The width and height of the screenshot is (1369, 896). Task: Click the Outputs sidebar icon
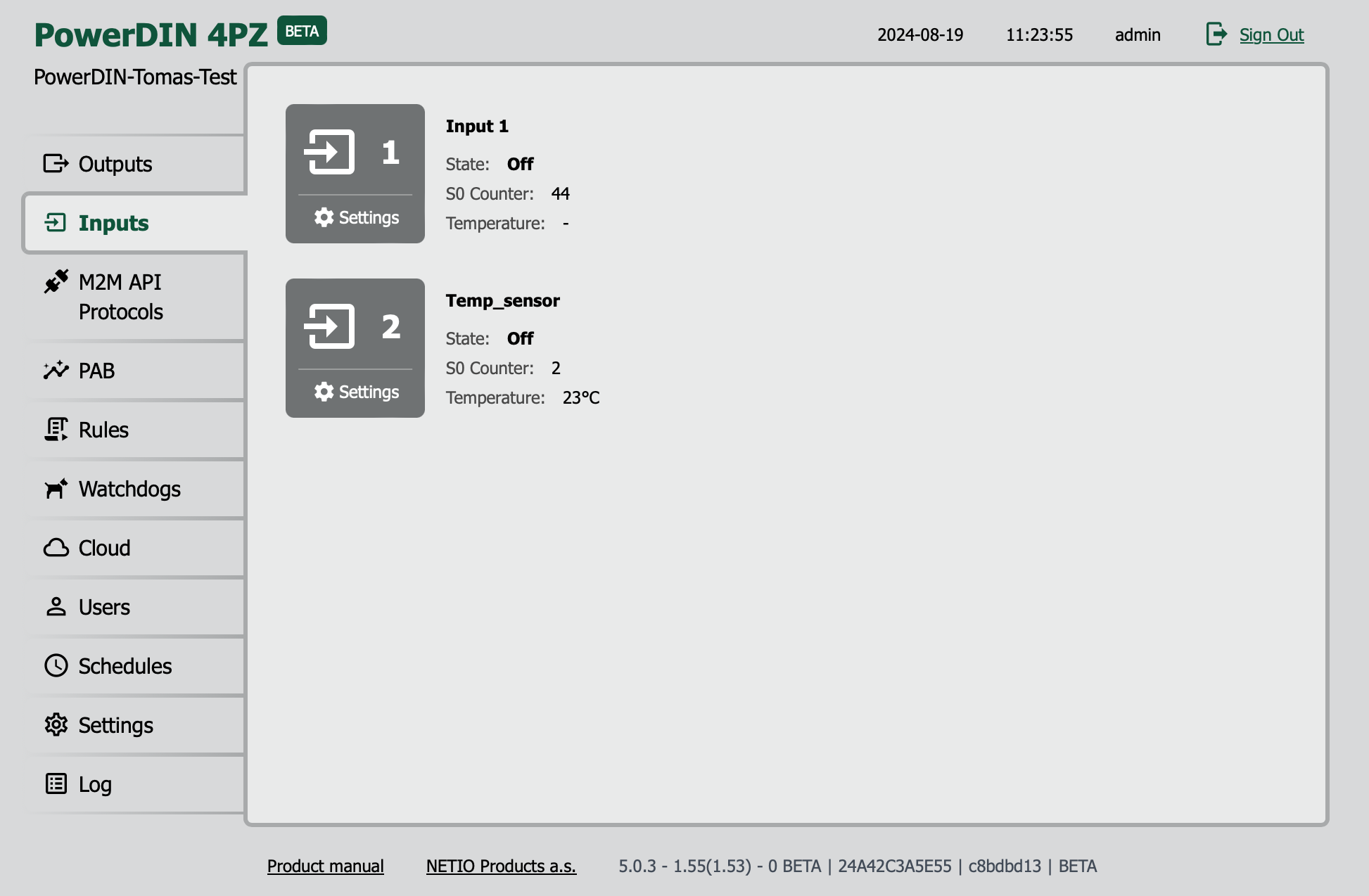pyautogui.click(x=56, y=163)
